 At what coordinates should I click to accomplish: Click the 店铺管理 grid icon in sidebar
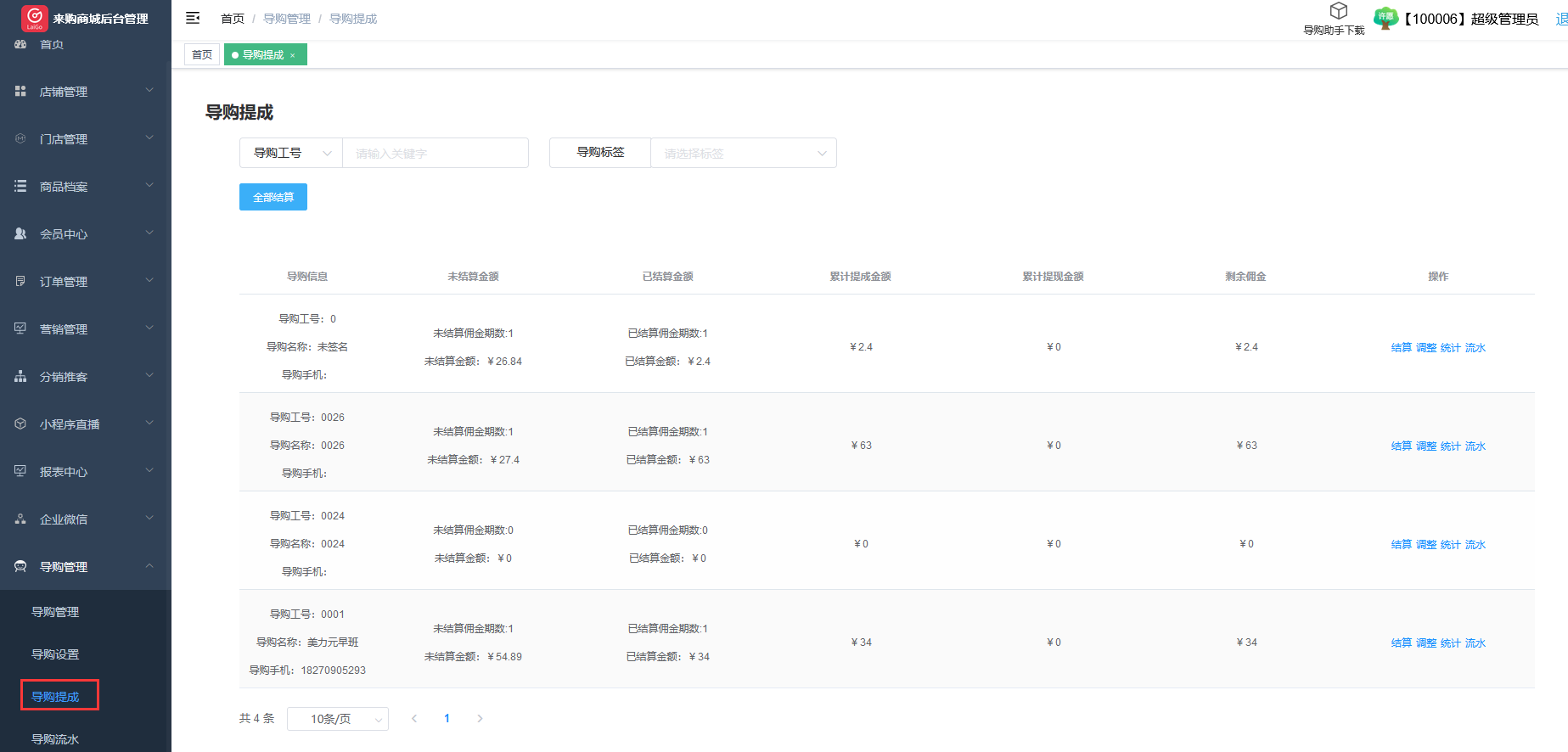click(20, 91)
